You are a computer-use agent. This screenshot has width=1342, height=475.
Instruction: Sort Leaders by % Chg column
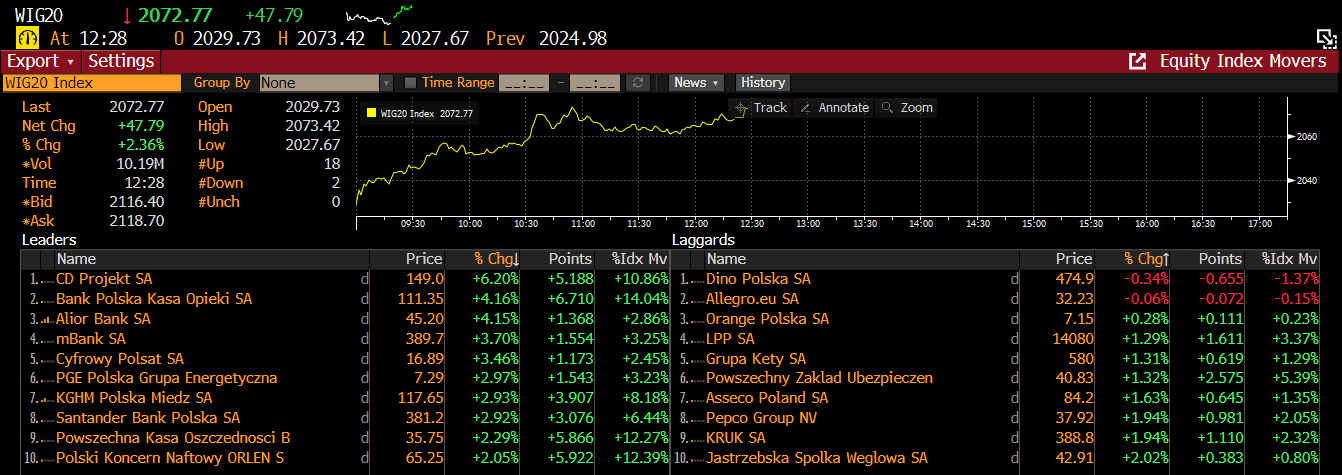pos(496,259)
